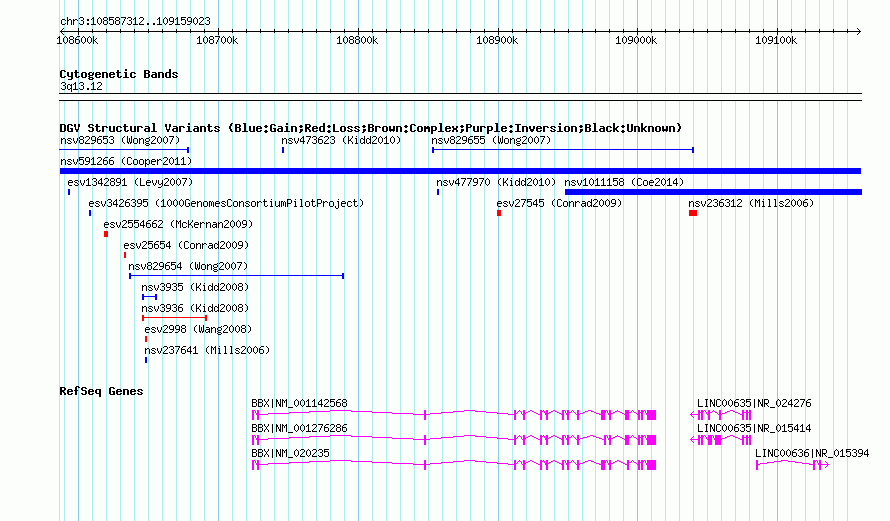Open the nsv829655 (Wong2007) variant label
Image resolution: width=890 pixels, height=521 pixels.
(x=491, y=140)
